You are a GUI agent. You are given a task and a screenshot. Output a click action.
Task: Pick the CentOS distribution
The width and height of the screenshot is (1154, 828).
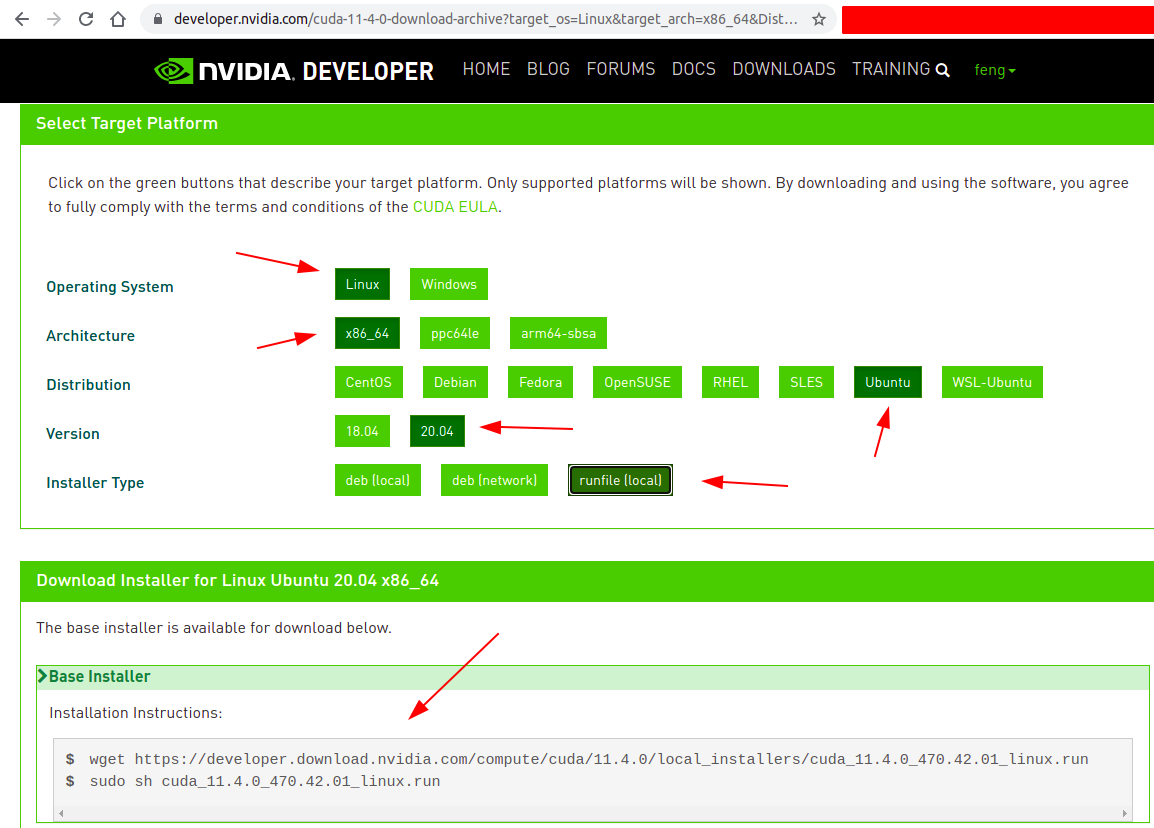369,382
